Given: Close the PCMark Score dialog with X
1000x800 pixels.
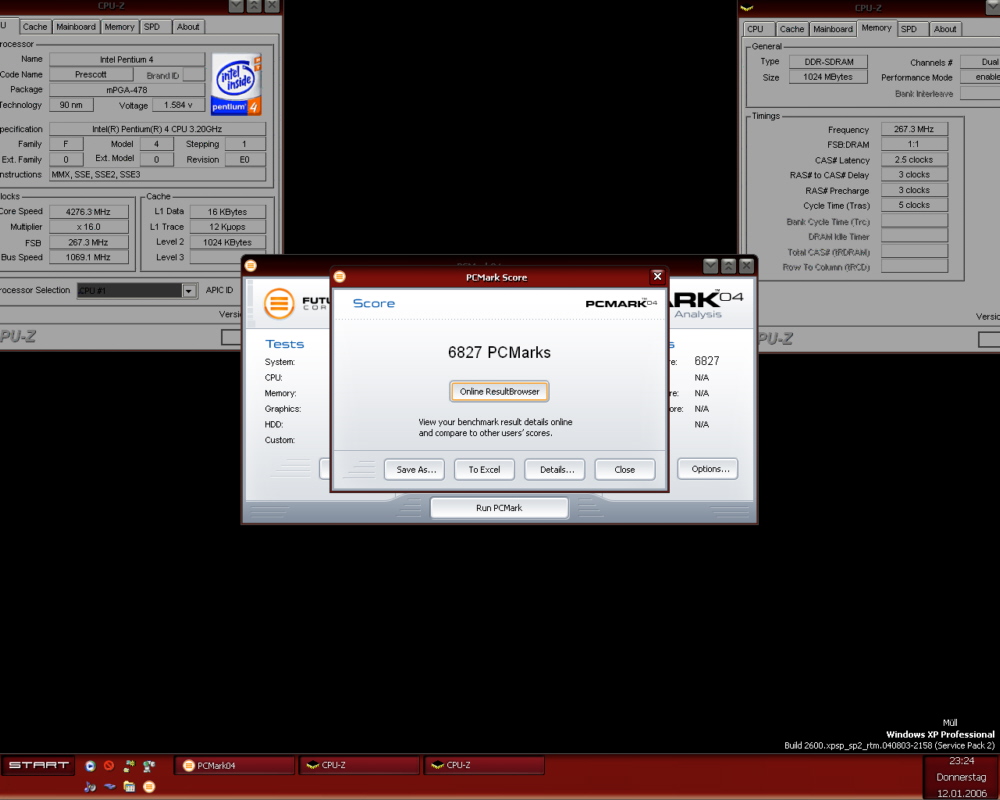Looking at the screenshot, I should point(658,276).
